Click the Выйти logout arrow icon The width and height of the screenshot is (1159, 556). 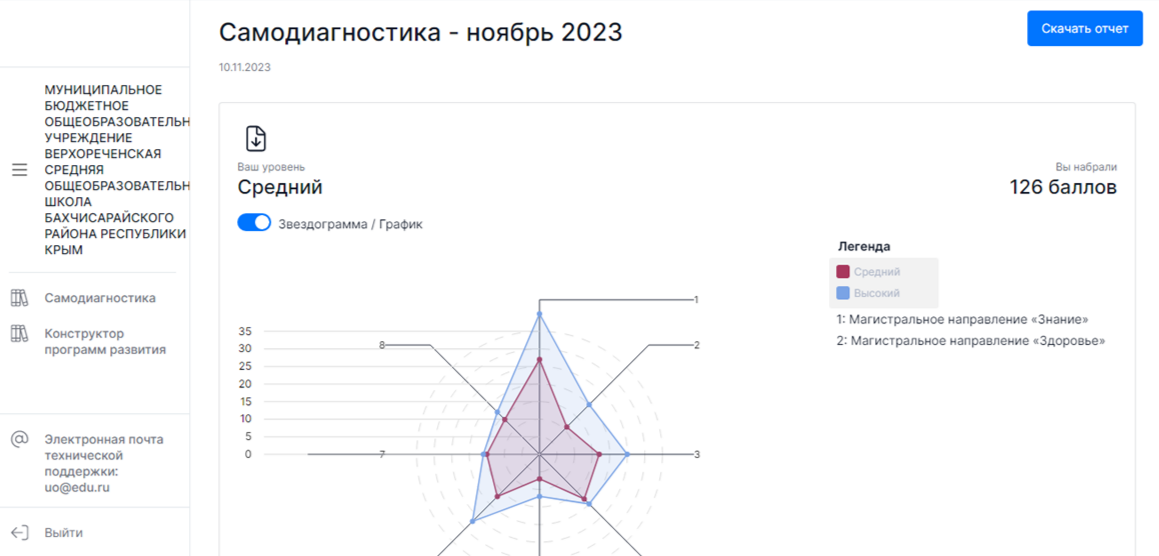pos(19,533)
